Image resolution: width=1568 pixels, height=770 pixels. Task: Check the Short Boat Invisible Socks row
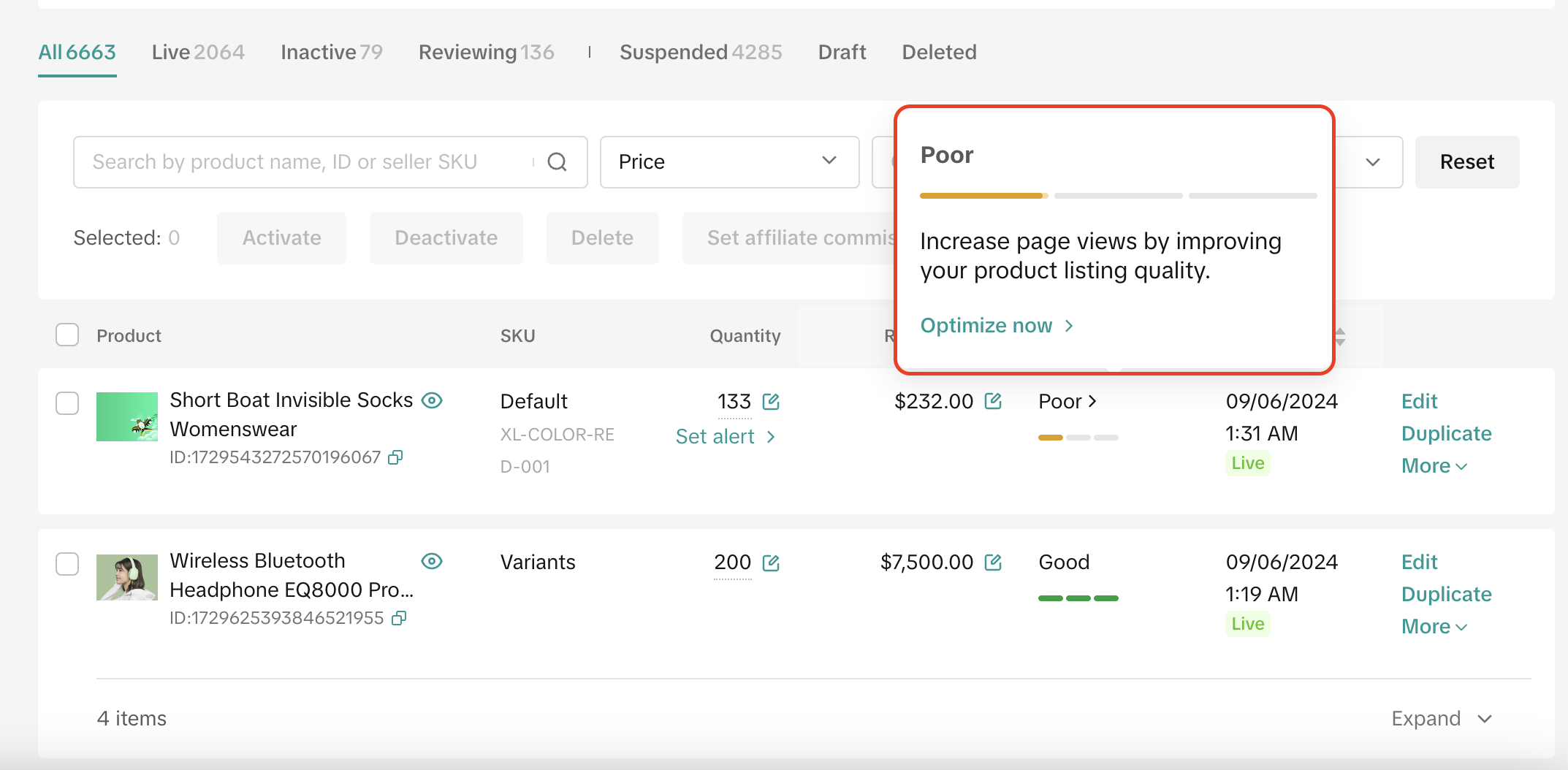[x=67, y=403]
